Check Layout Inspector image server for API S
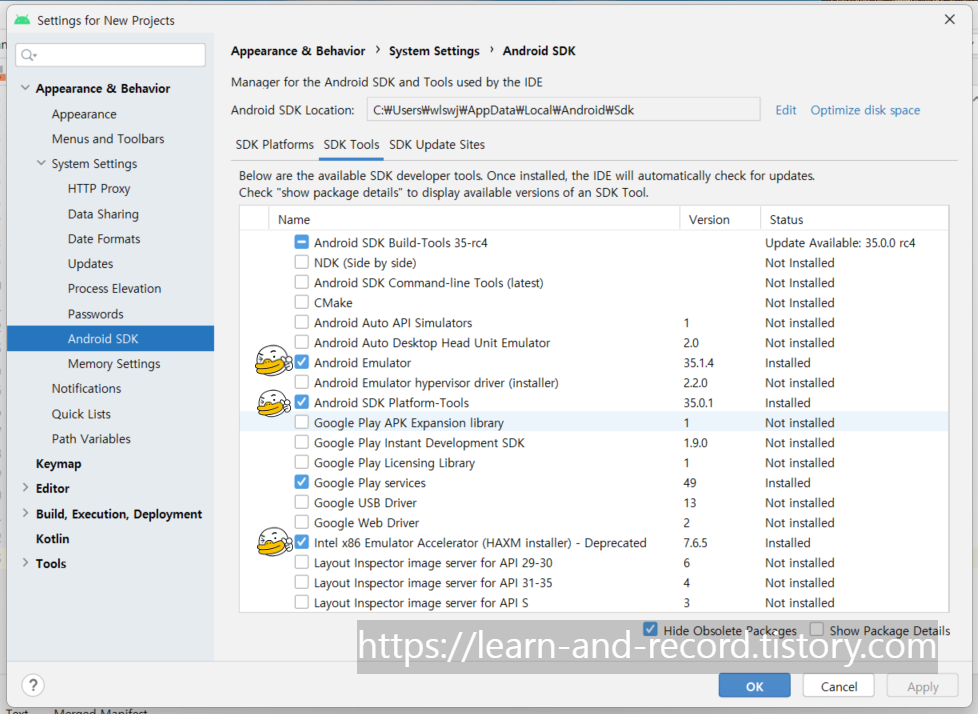 pyautogui.click(x=302, y=602)
